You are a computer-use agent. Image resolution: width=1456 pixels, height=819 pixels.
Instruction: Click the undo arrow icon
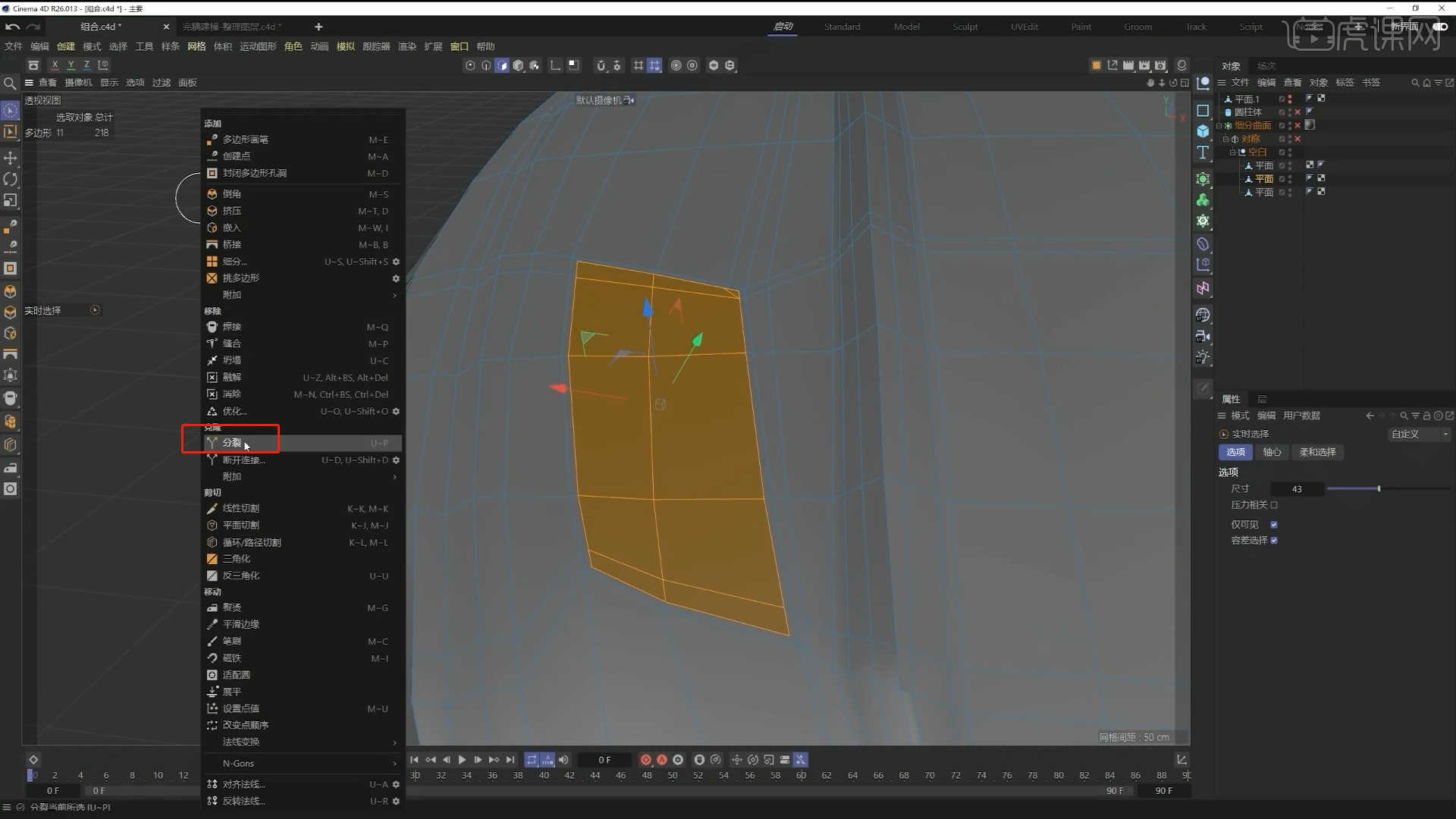pos(12,27)
